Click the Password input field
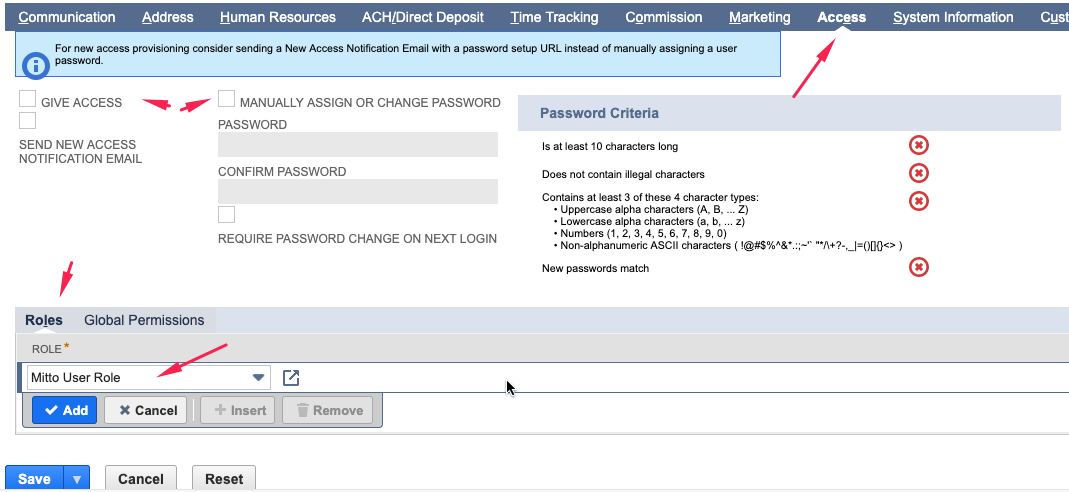 358,145
